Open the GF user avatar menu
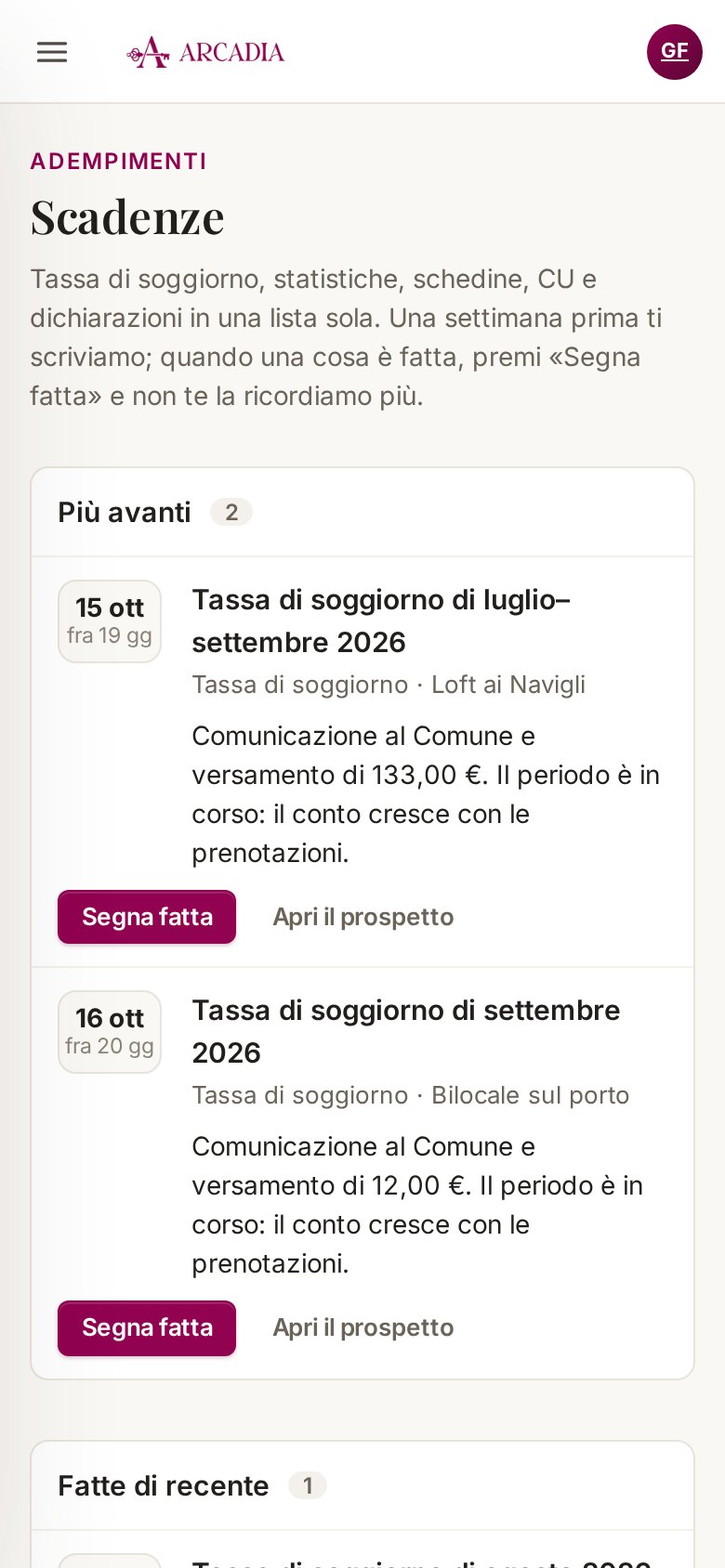This screenshot has height=1568, width=725. tap(675, 52)
